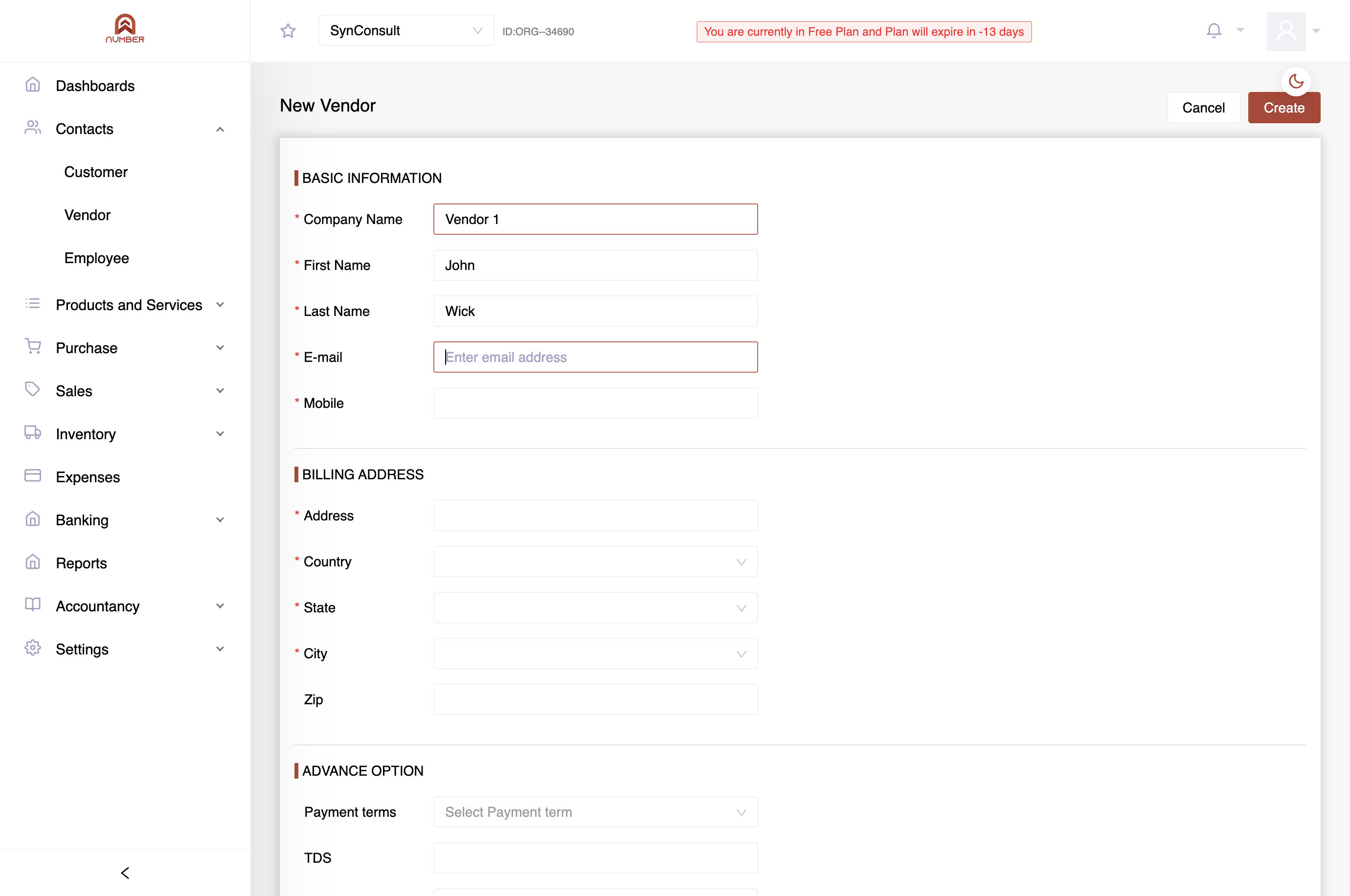Collapse sidebar with the left arrow
This screenshot has width=1350, height=896.
(125, 873)
